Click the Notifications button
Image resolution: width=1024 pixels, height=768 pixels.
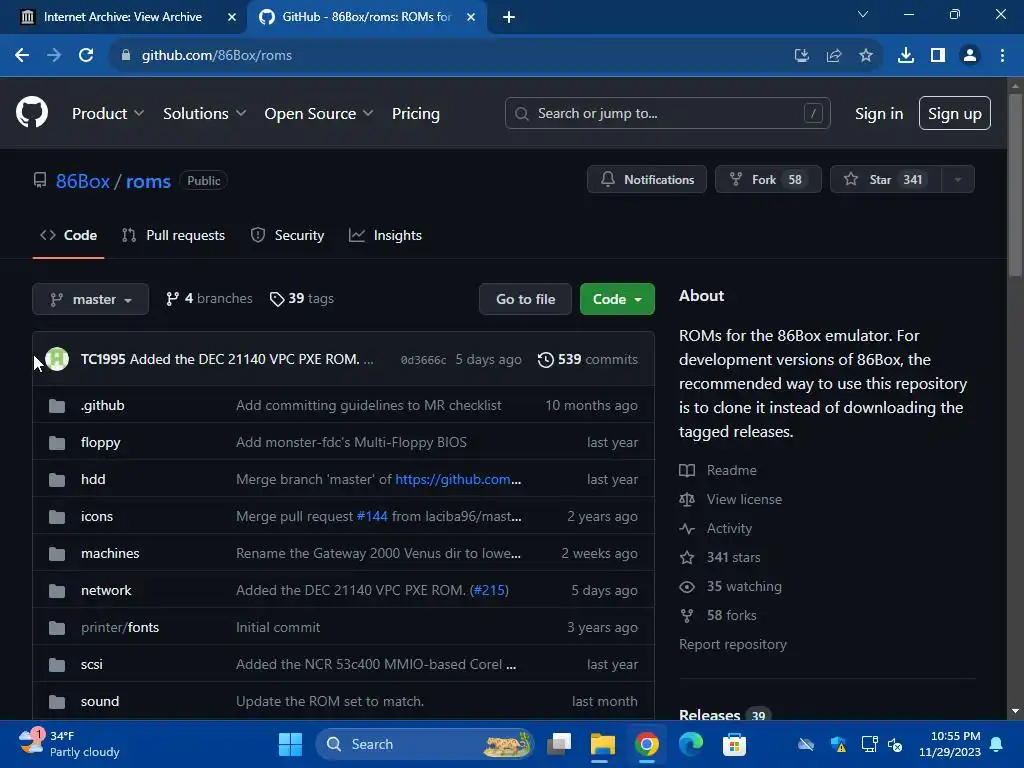click(x=647, y=180)
